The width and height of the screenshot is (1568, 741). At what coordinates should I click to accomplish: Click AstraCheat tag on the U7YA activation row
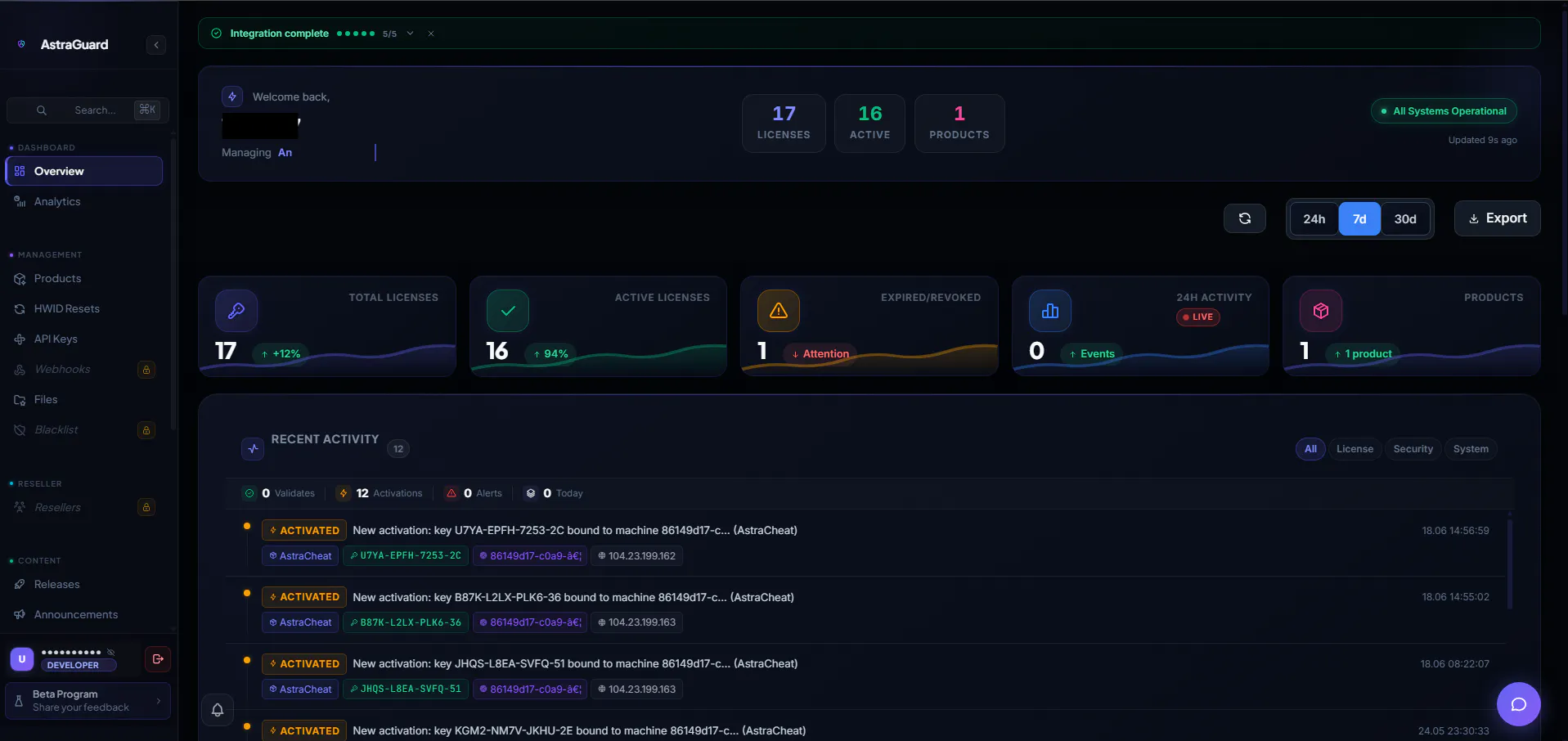point(300,556)
